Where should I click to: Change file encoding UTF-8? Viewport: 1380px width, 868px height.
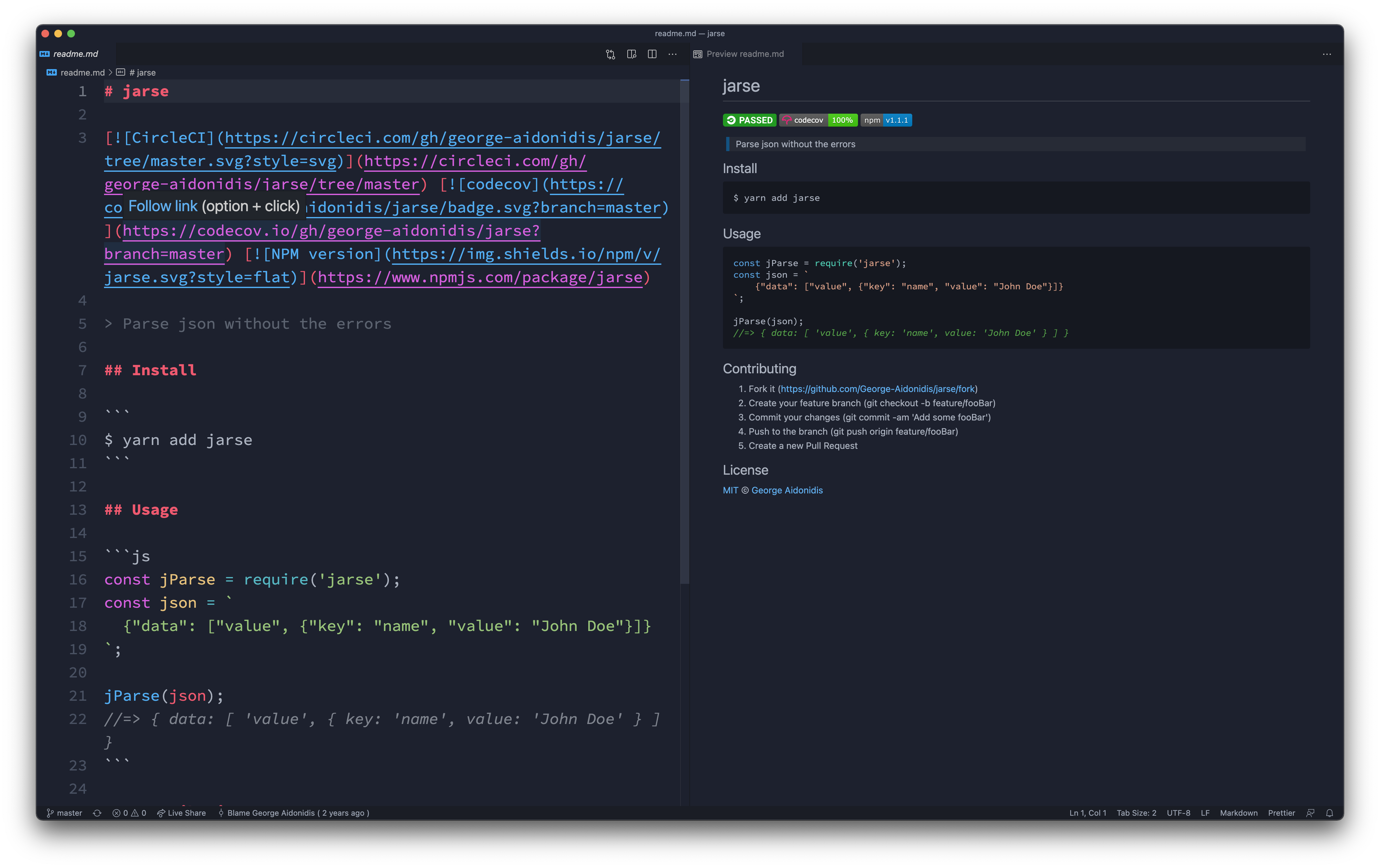[1178, 812]
